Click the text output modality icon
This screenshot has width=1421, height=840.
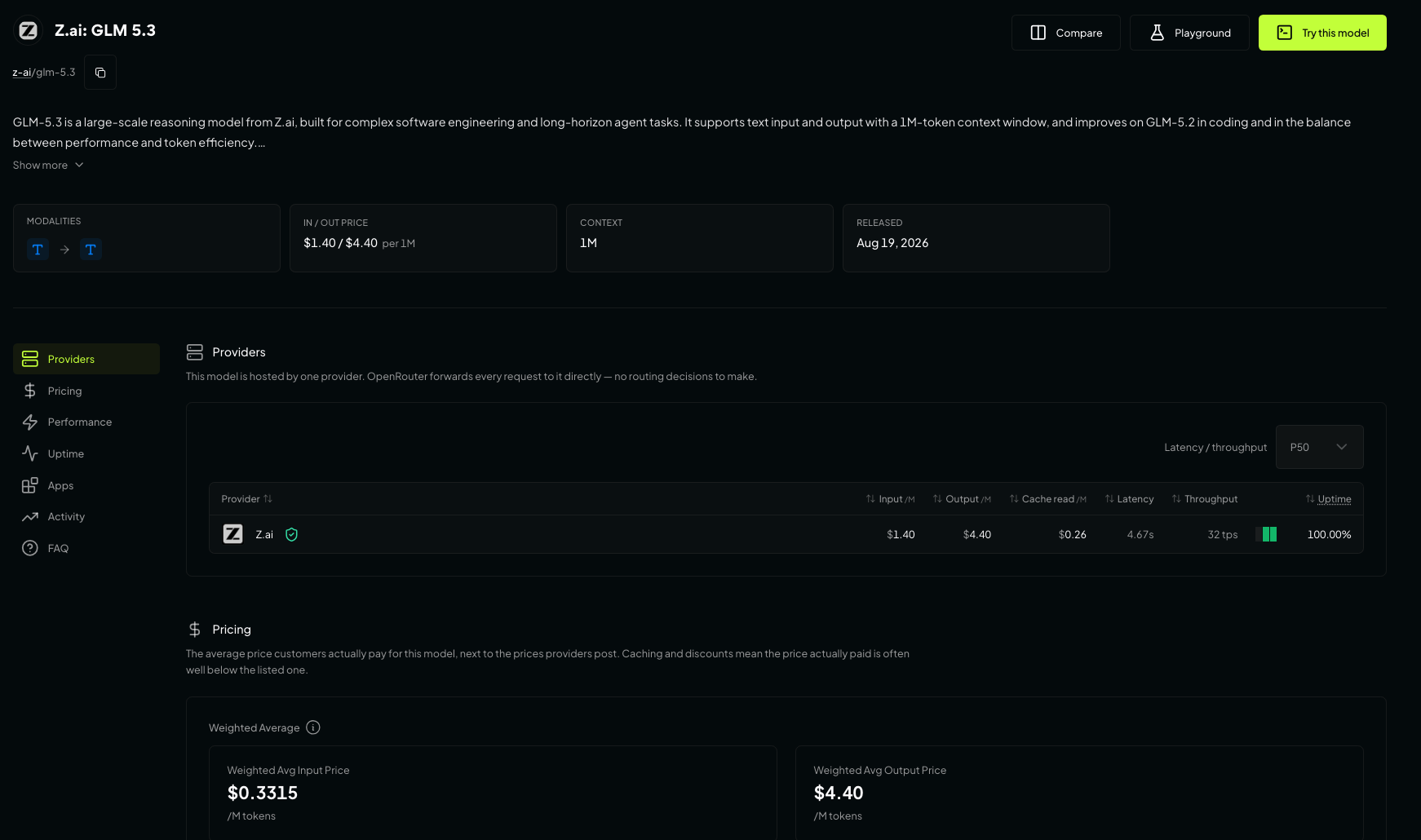pyautogui.click(x=91, y=250)
